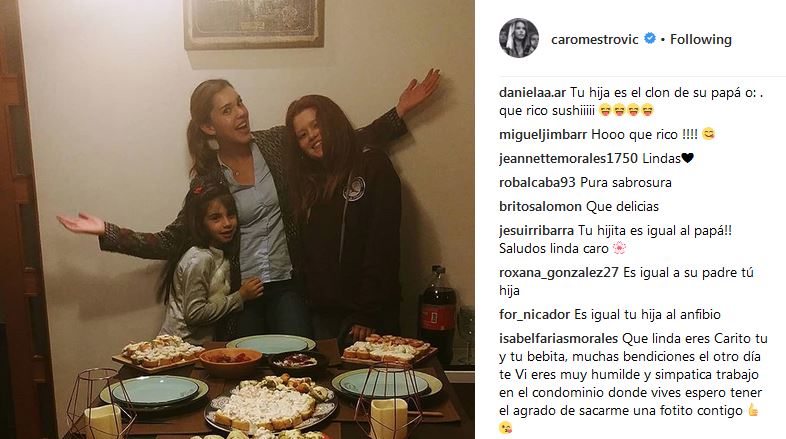Open migueljimbarr commenter profile
786x439 pixels.
coord(543,134)
